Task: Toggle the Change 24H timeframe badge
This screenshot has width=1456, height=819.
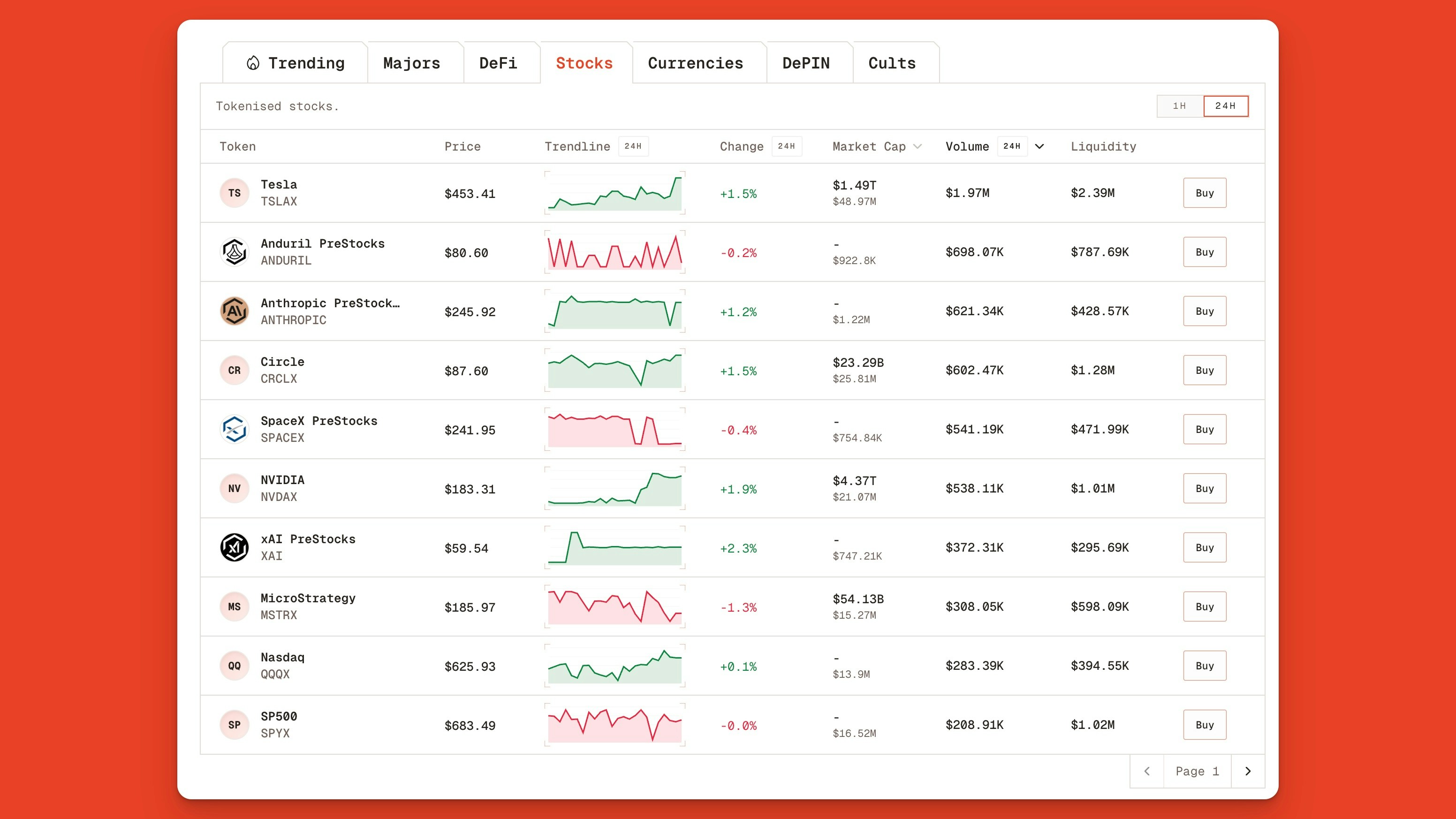Action: point(786,146)
